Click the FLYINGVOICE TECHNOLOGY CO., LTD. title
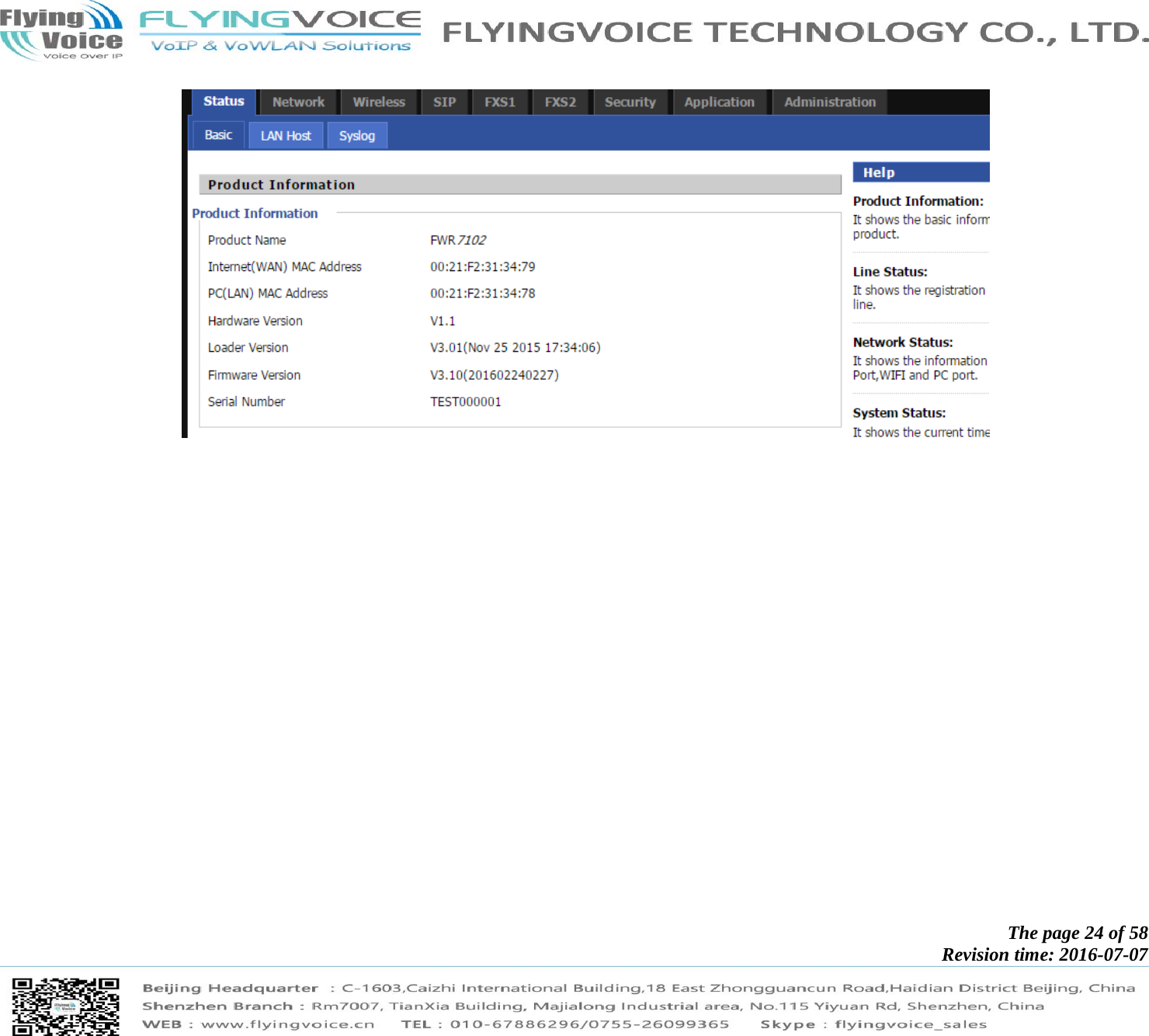The width and height of the screenshot is (1149, 1036). click(x=795, y=33)
